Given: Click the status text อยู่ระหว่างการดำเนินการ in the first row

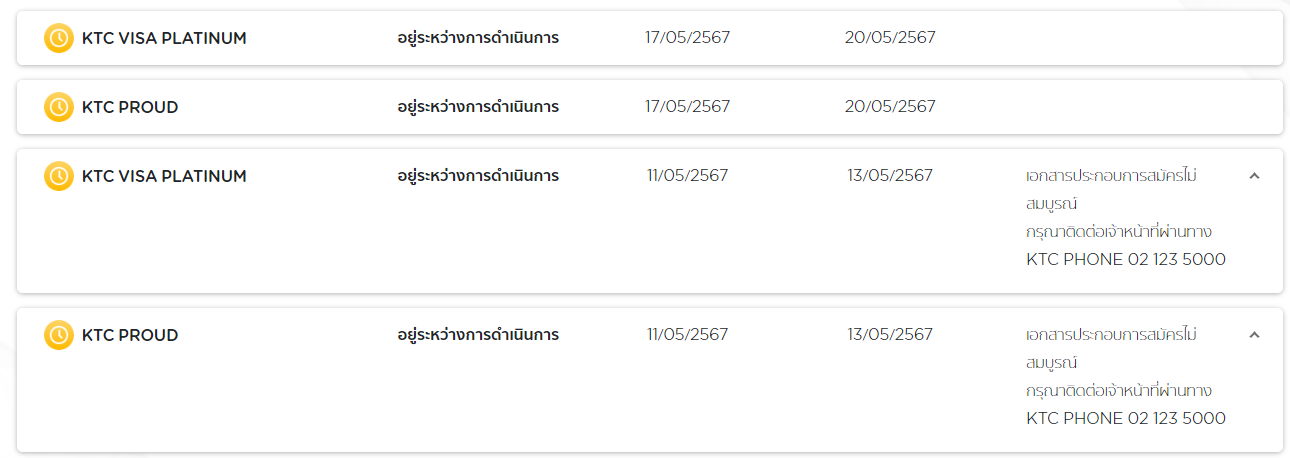Looking at the screenshot, I should [478, 38].
